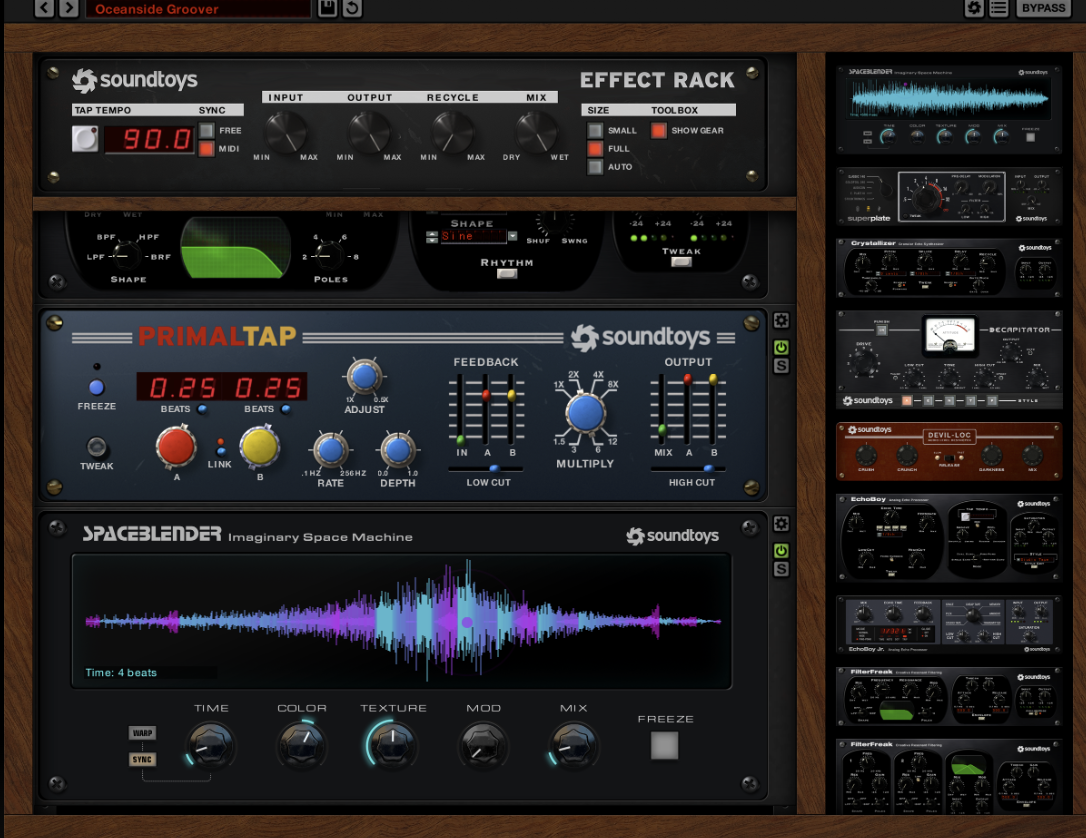Open SpaceBlender's gear settings icon
Viewport: 1086px width, 838px height.
[x=780, y=522]
